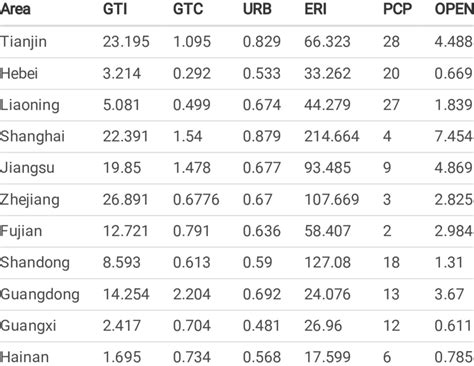The width and height of the screenshot is (474, 366).
Task: Click Shandong's ERI value 127.08
Action: pos(327,263)
